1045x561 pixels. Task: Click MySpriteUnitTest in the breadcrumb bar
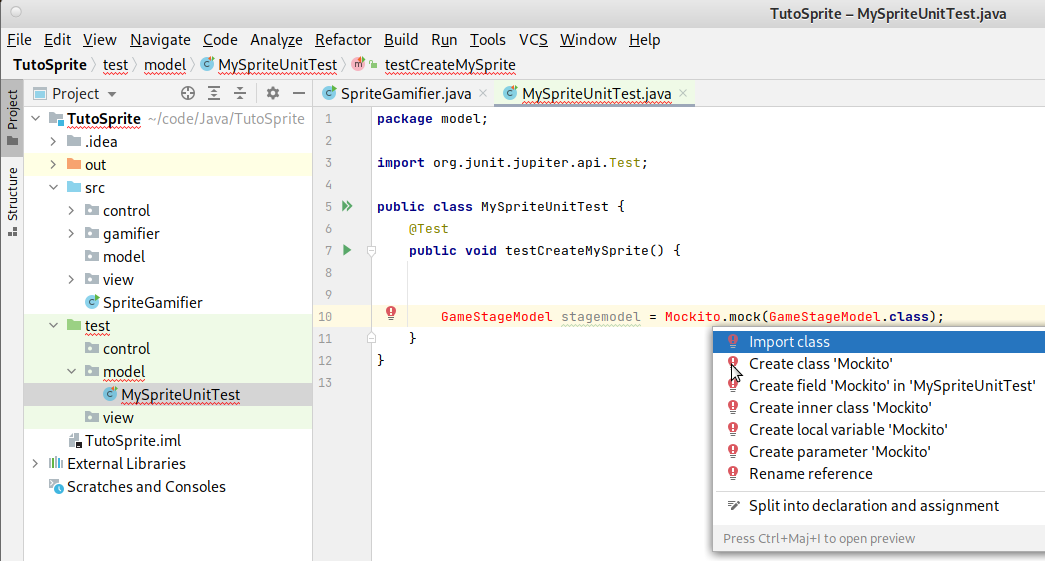click(277, 65)
